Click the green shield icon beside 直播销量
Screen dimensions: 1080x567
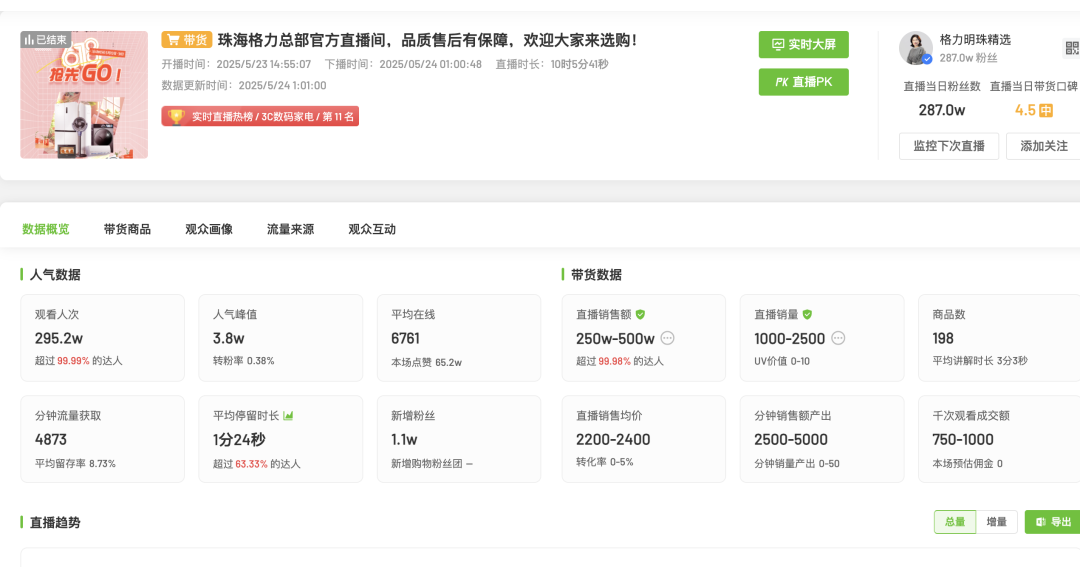(x=807, y=314)
